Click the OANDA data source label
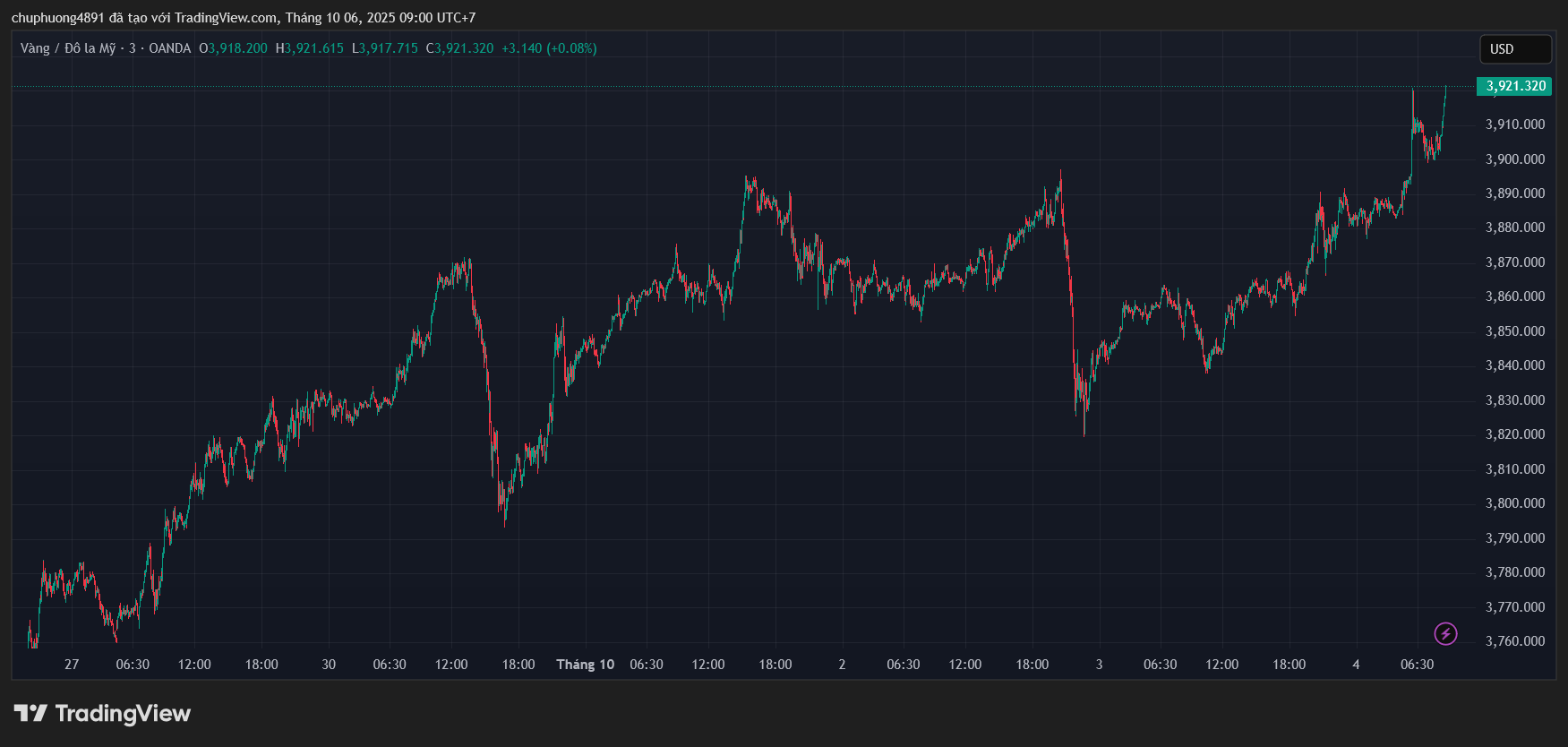 [169, 48]
